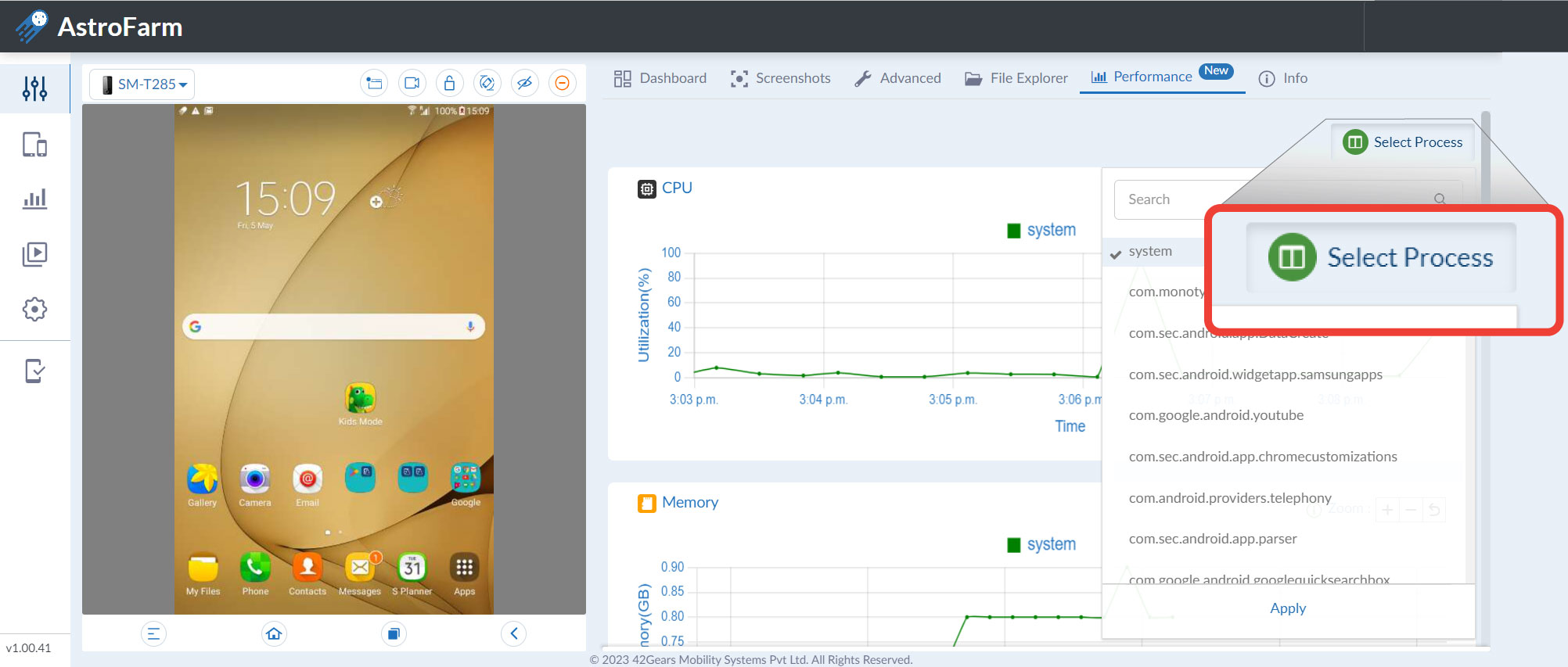Viewport: 1568px width, 667px height.
Task: Open S Planner on device screen
Action: [412, 574]
